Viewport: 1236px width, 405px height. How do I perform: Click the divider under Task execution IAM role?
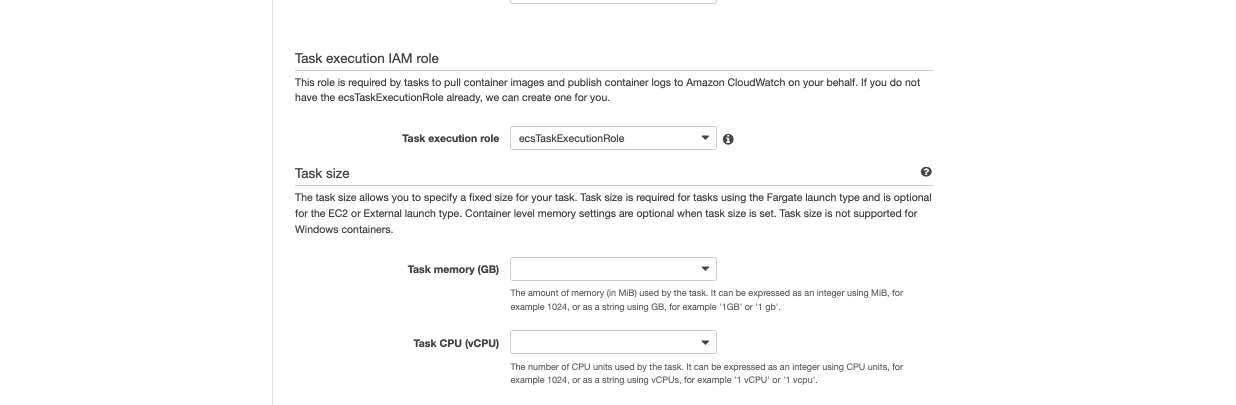point(613,70)
